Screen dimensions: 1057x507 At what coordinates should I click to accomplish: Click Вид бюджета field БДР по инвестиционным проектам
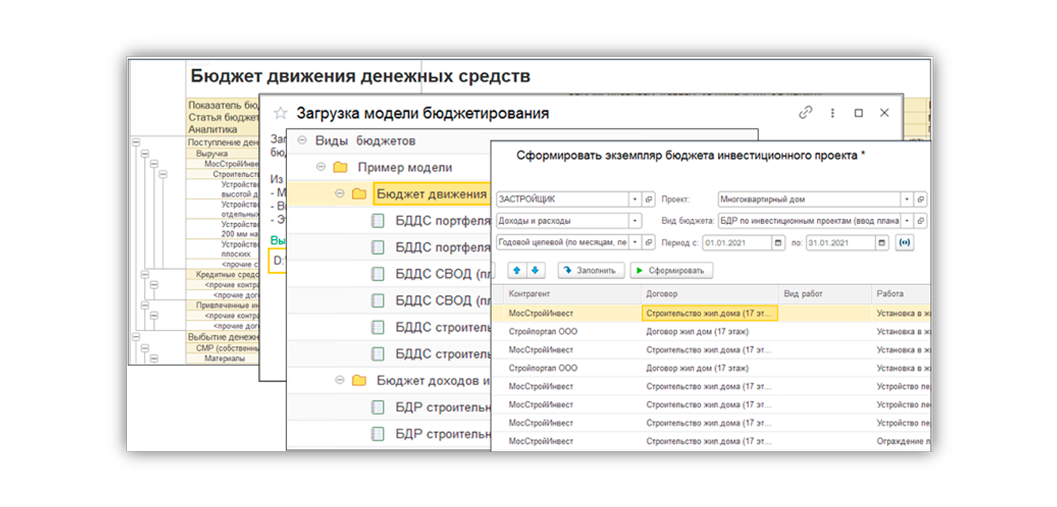click(x=810, y=221)
